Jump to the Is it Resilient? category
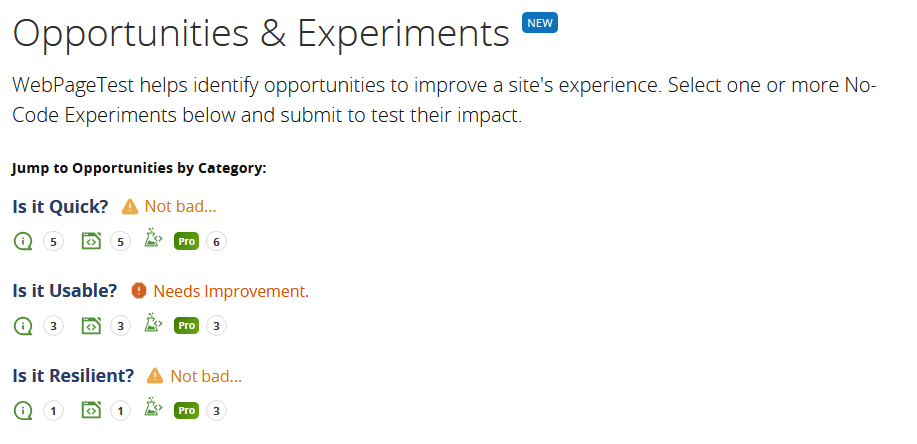Image resolution: width=917 pixels, height=444 pixels. (73, 376)
